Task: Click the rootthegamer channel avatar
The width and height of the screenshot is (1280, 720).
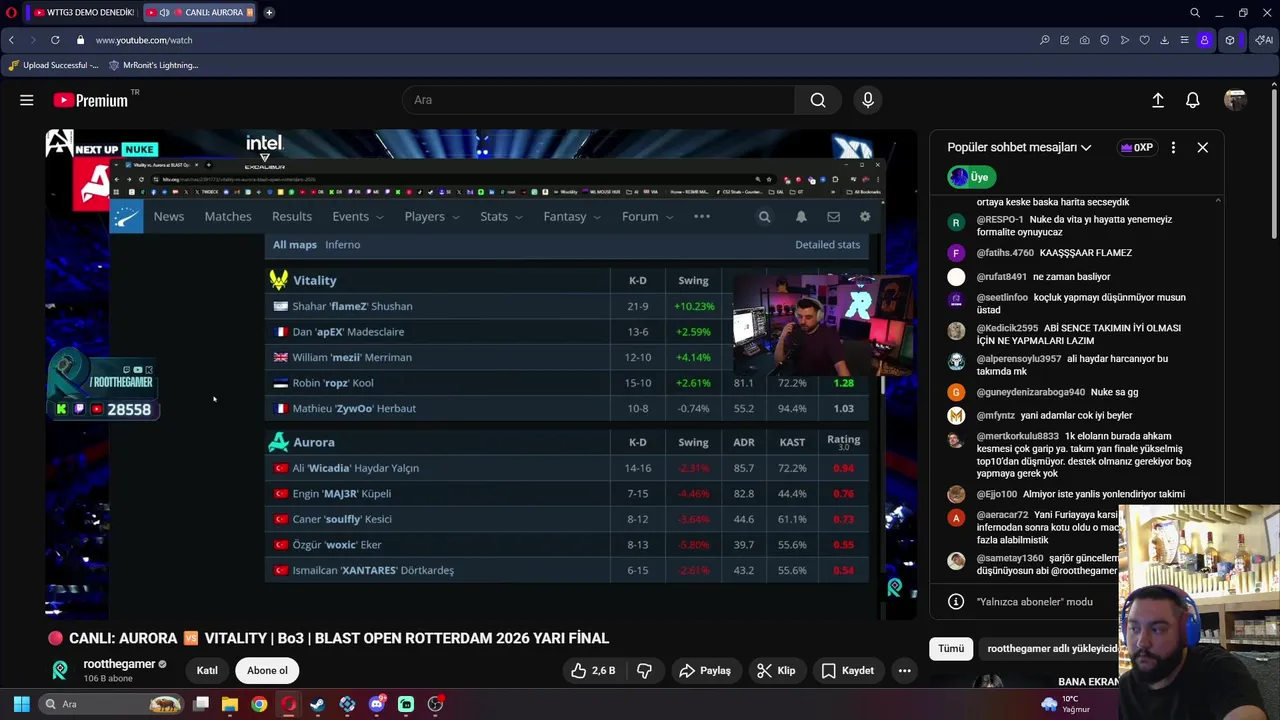Action: [x=61, y=670]
